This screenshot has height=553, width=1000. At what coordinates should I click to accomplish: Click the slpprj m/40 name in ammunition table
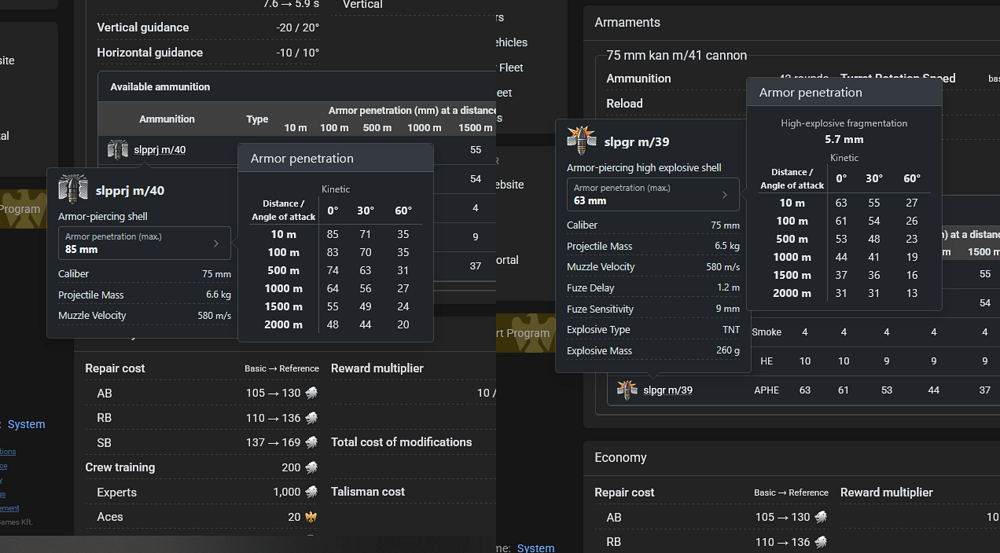160,150
